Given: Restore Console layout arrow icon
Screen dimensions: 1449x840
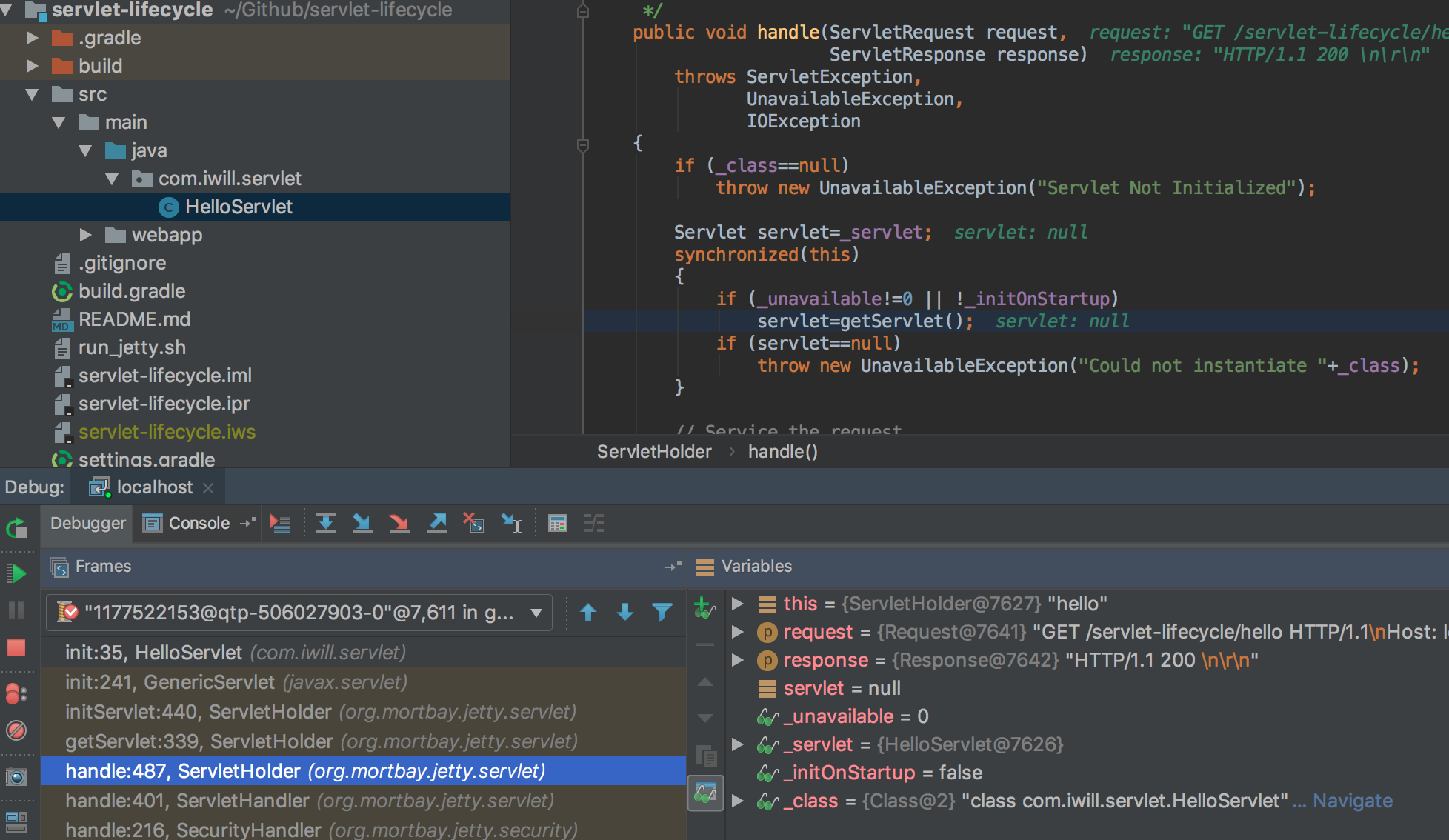Looking at the screenshot, I should 248,523.
